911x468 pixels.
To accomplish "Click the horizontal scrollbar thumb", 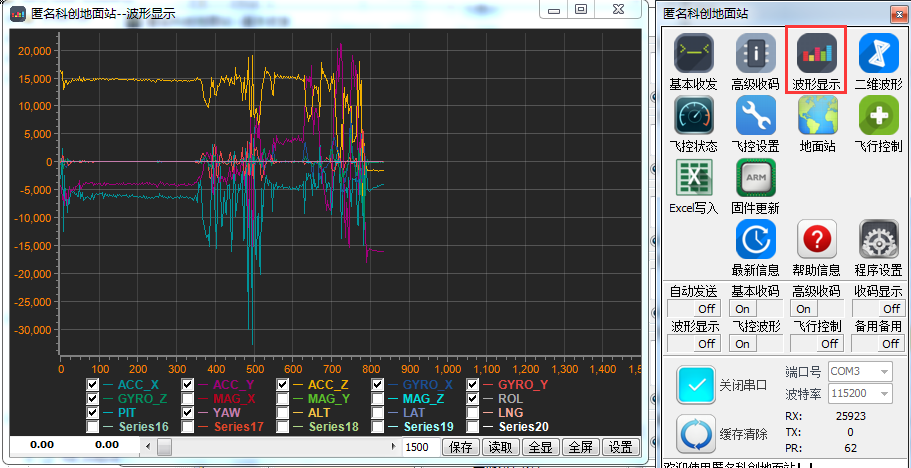I will click(x=164, y=447).
